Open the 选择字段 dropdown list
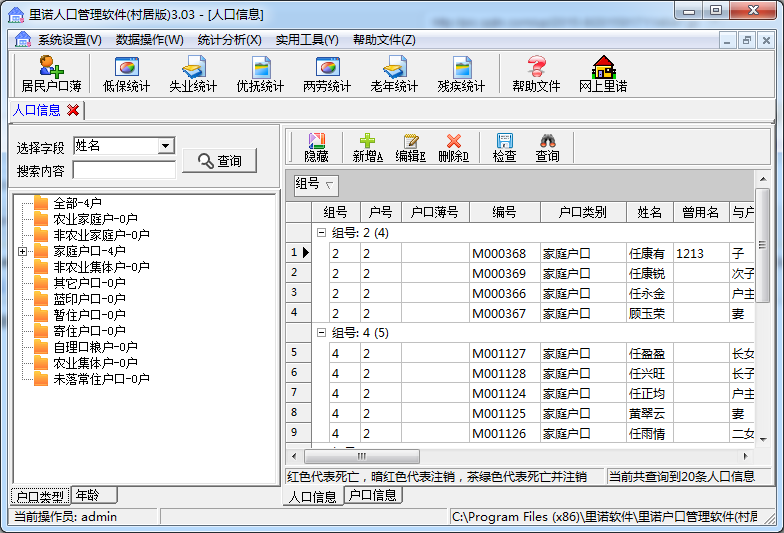The width and height of the screenshot is (784, 533). [166, 146]
